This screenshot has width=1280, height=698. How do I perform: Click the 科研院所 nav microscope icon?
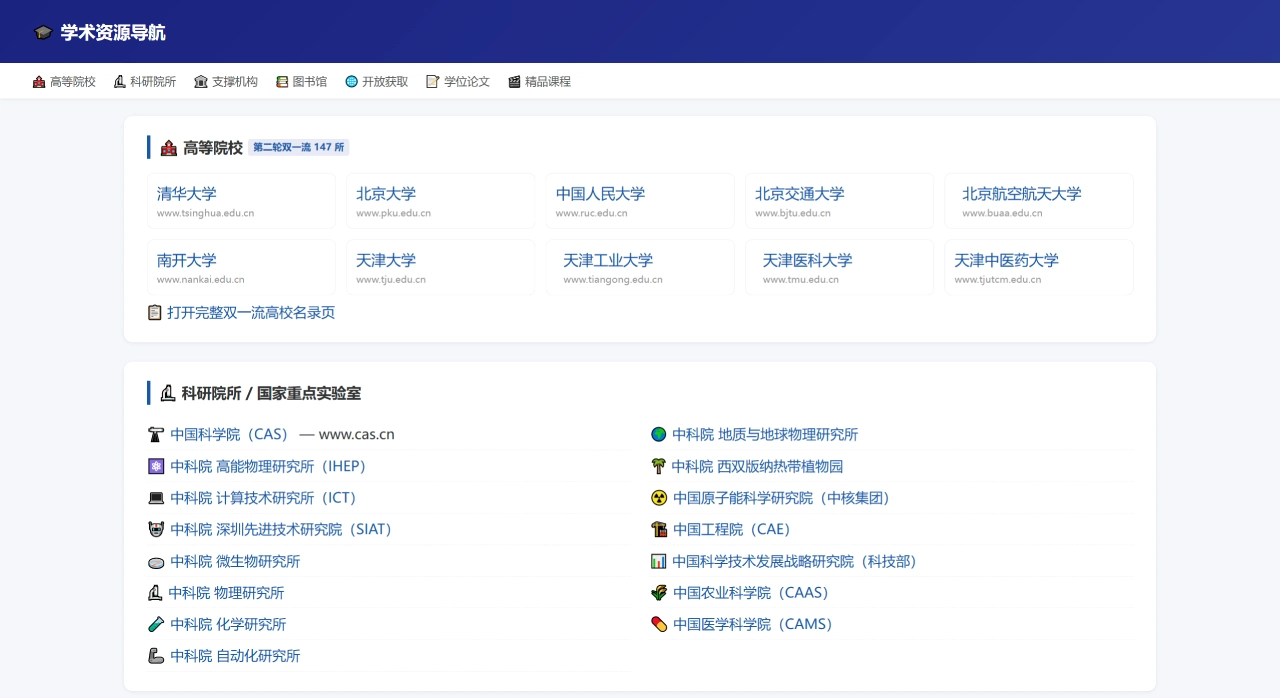[120, 82]
